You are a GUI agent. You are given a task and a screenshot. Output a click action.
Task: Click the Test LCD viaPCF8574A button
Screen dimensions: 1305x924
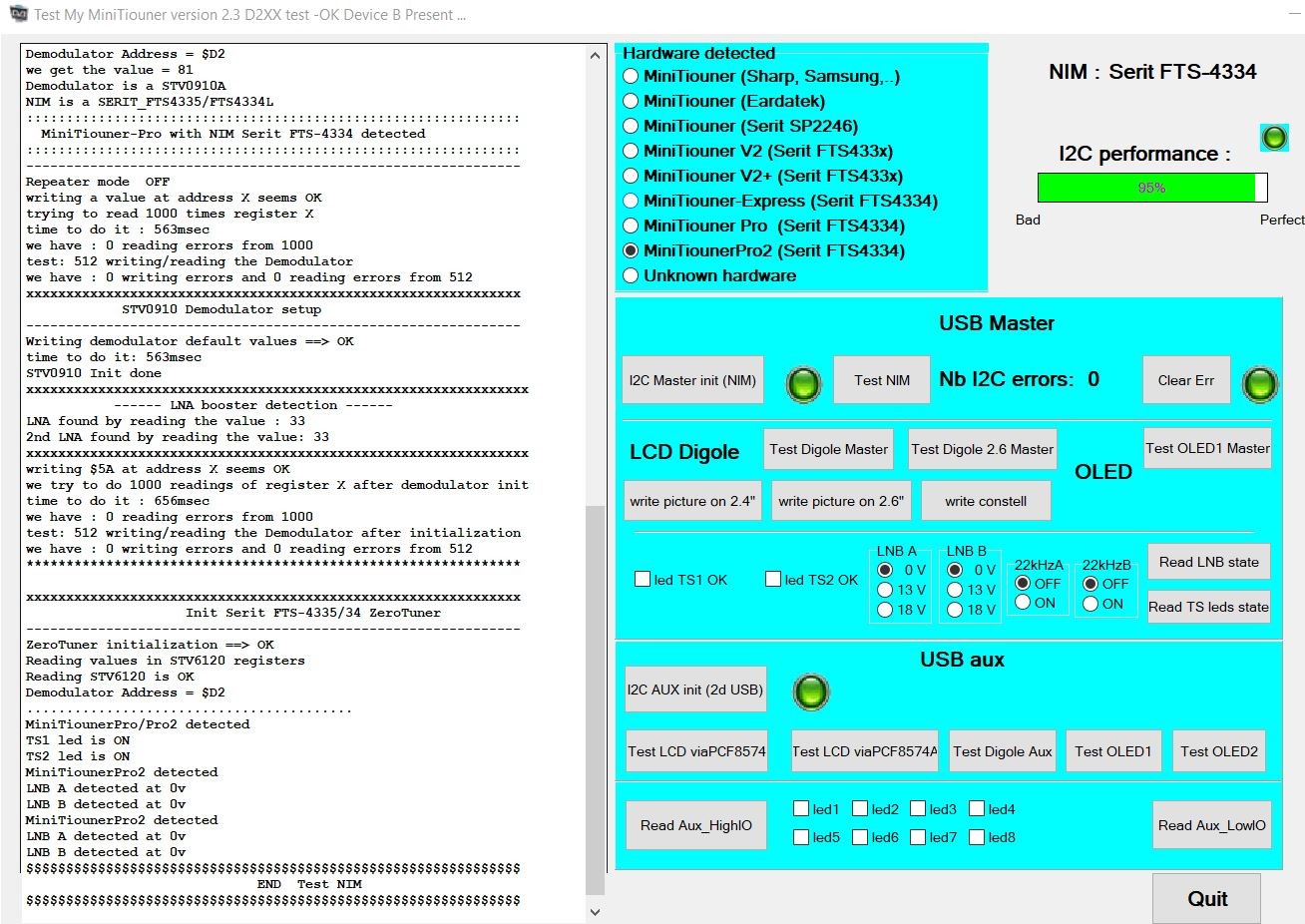pos(865,751)
